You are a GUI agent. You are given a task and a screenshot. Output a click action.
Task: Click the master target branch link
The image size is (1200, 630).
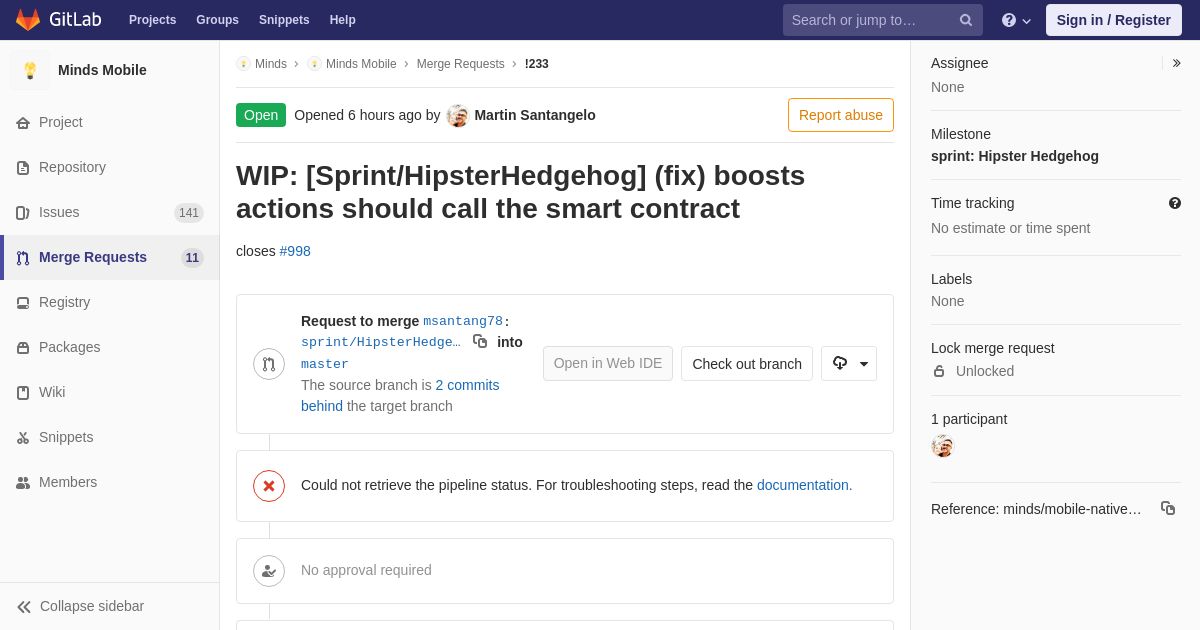325,364
